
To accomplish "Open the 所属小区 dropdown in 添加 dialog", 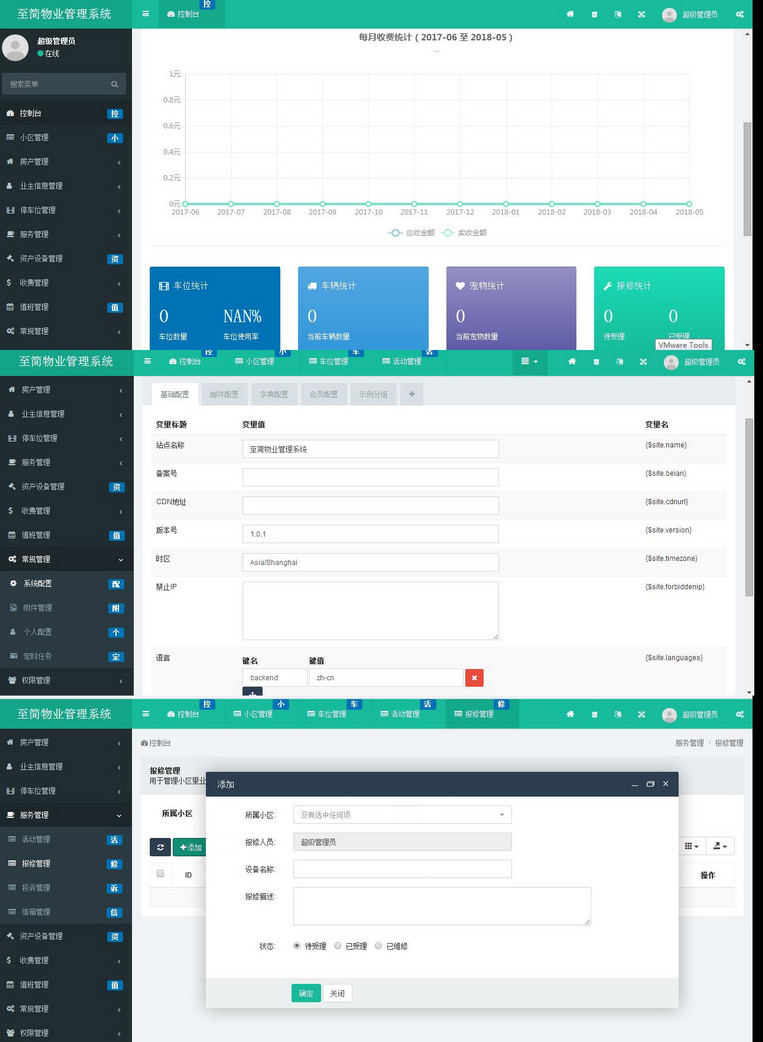I will click(x=402, y=815).
